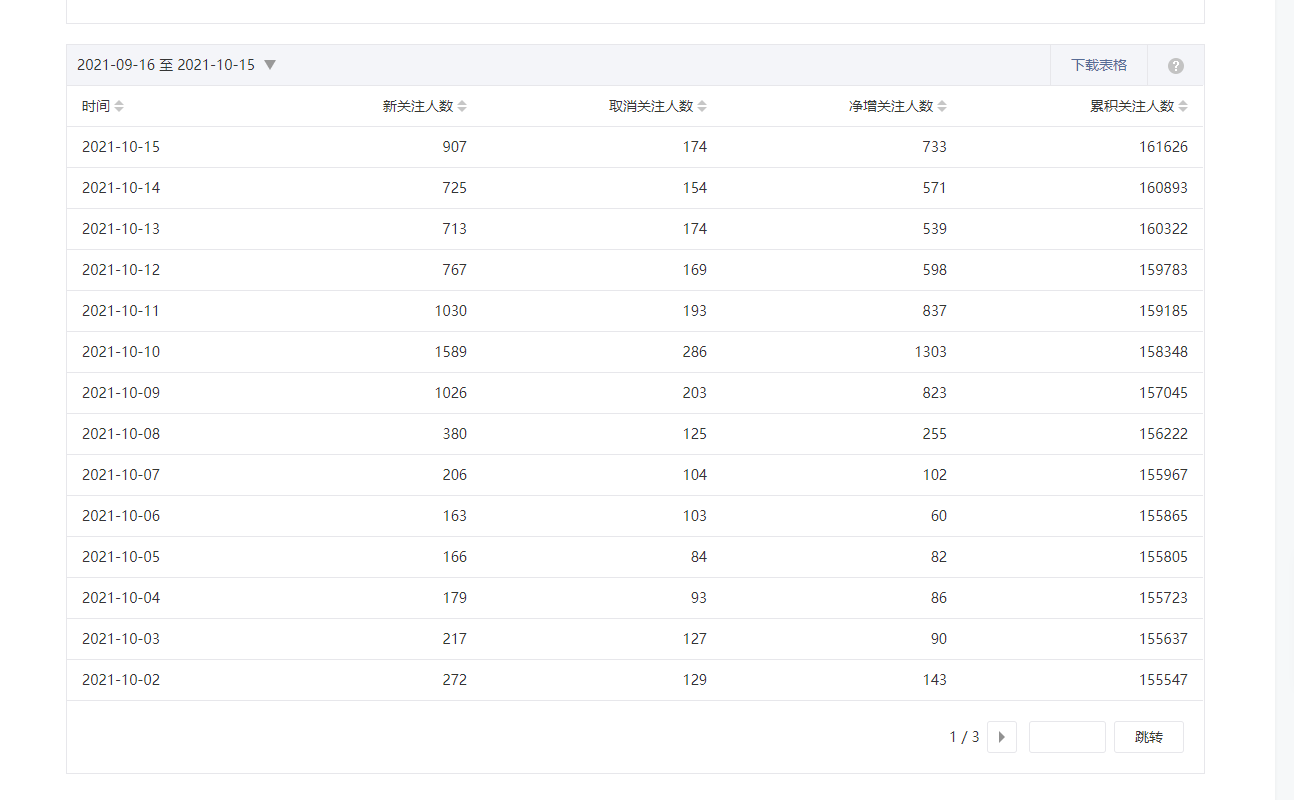Screen dimensions: 1294x800
Task: Click unfollow count 286
Action: [x=694, y=352]
